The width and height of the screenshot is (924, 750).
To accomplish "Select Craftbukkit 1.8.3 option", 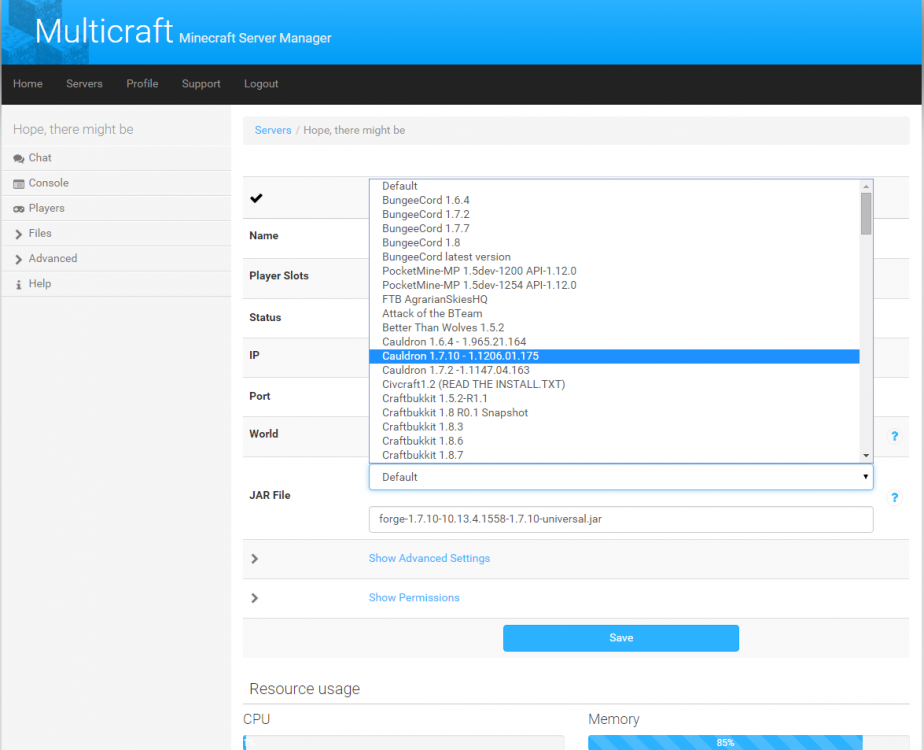I will [x=614, y=427].
